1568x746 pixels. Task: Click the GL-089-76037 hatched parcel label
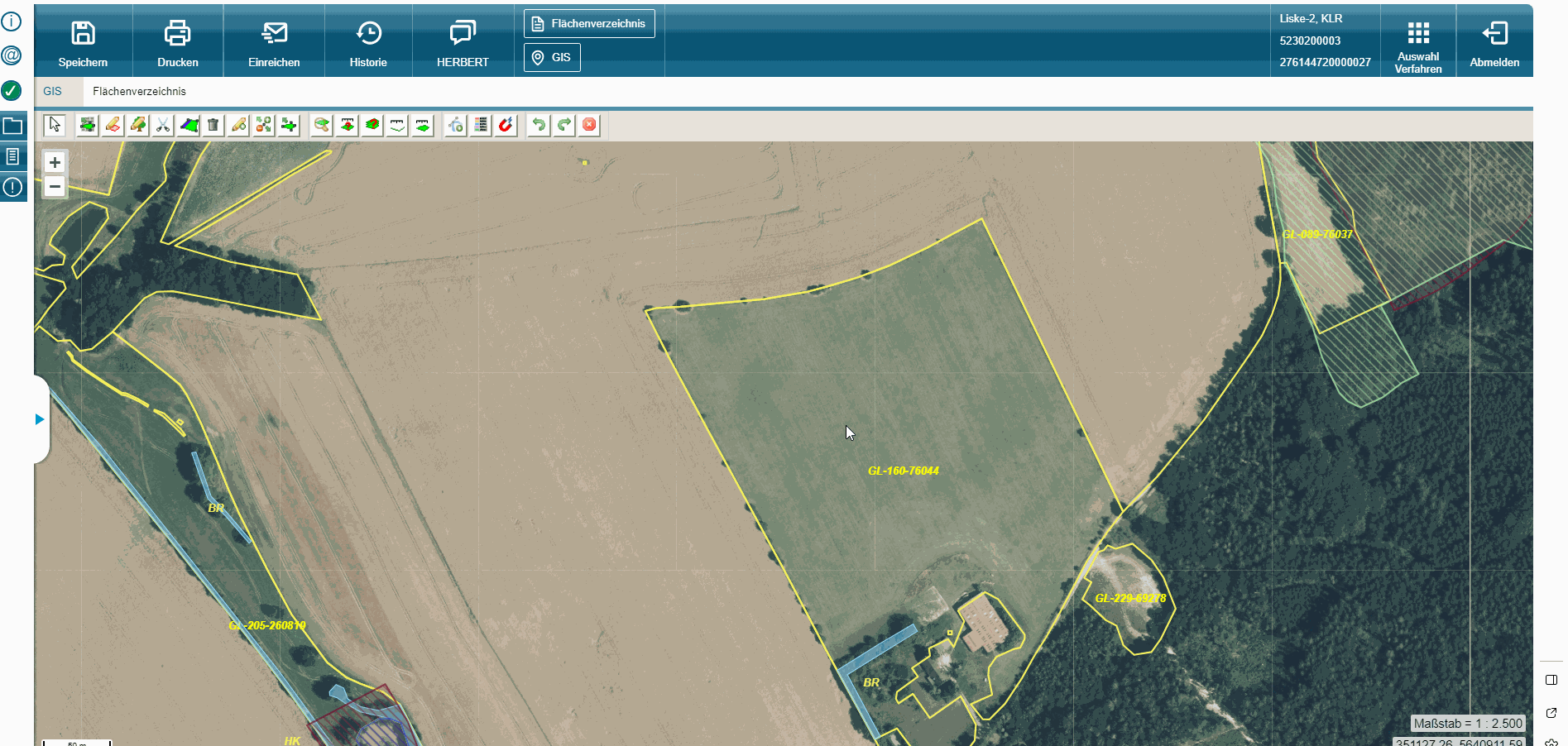tap(1317, 234)
